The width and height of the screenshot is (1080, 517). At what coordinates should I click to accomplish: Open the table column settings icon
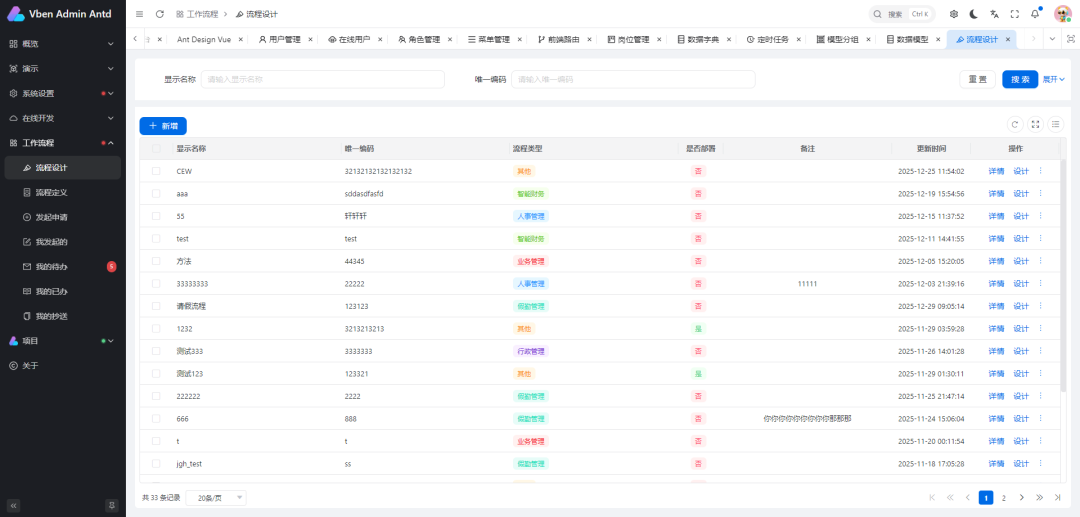(1055, 124)
